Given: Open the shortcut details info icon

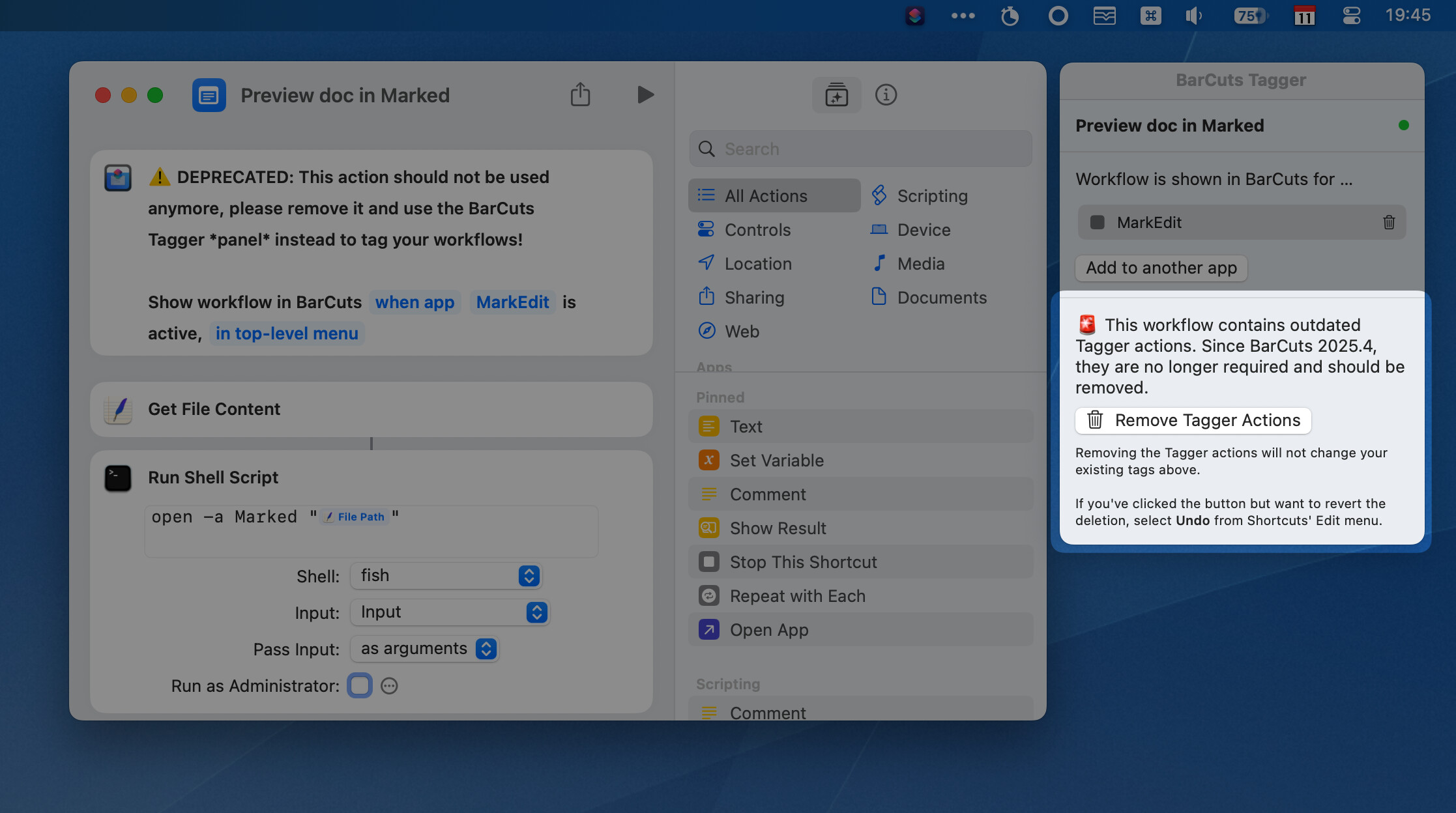Looking at the screenshot, I should coord(886,95).
